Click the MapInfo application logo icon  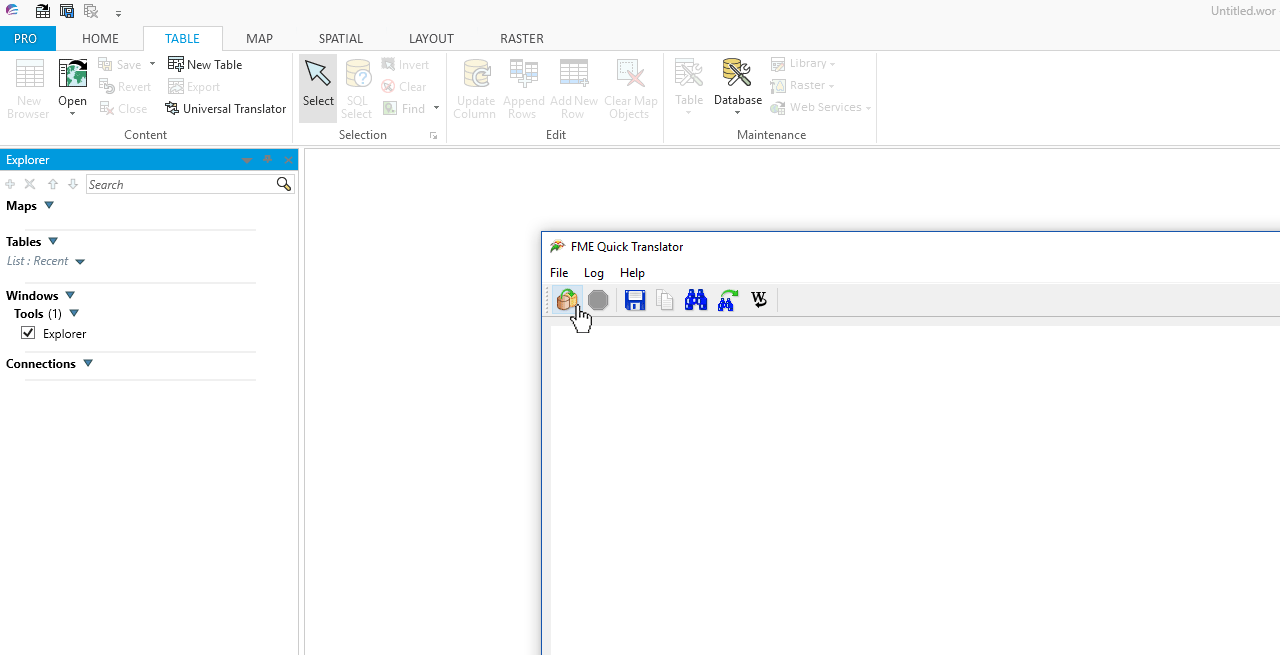coord(12,11)
